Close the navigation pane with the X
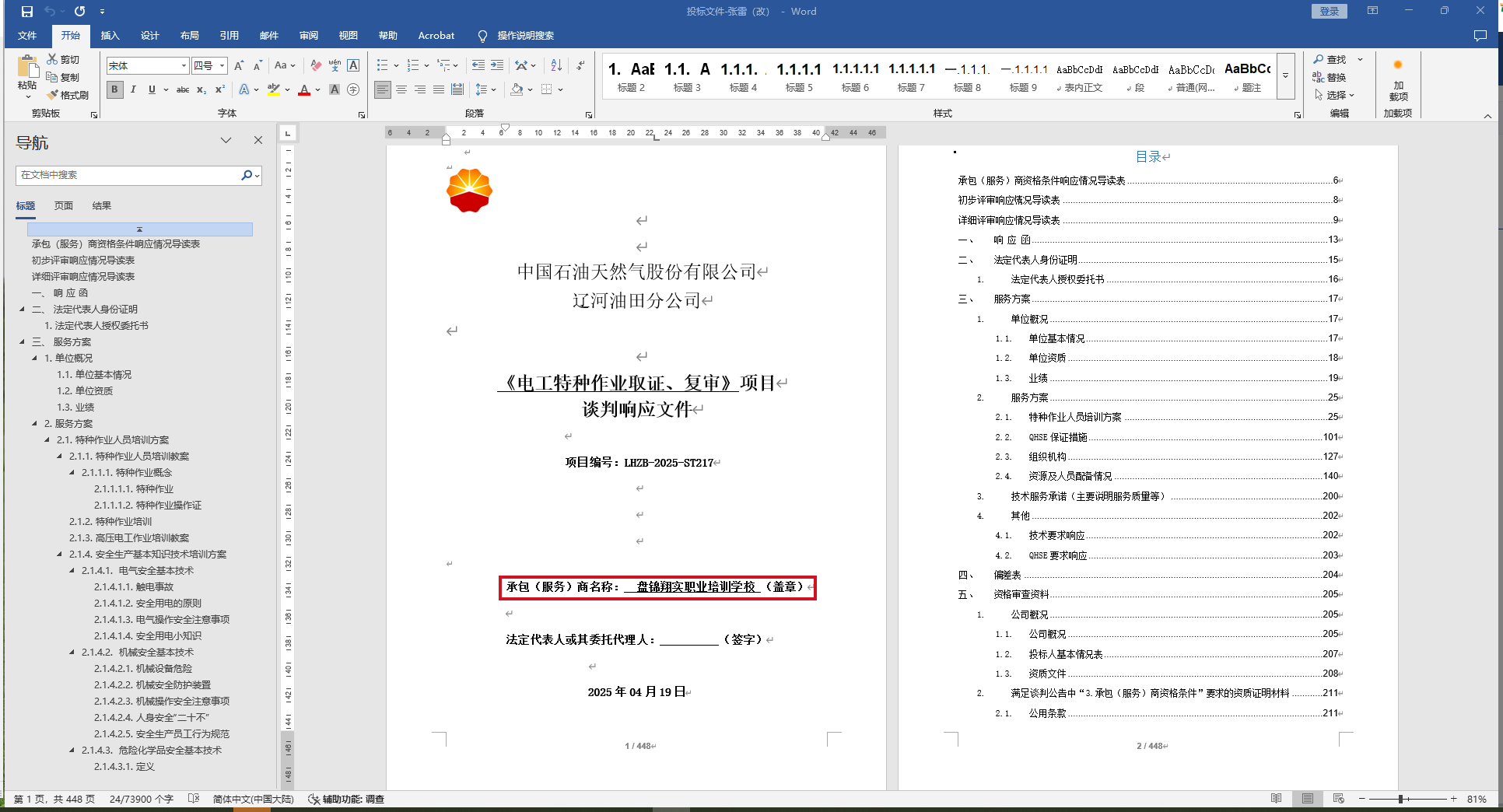This screenshot has width=1503, height=812. coord(258,141)
